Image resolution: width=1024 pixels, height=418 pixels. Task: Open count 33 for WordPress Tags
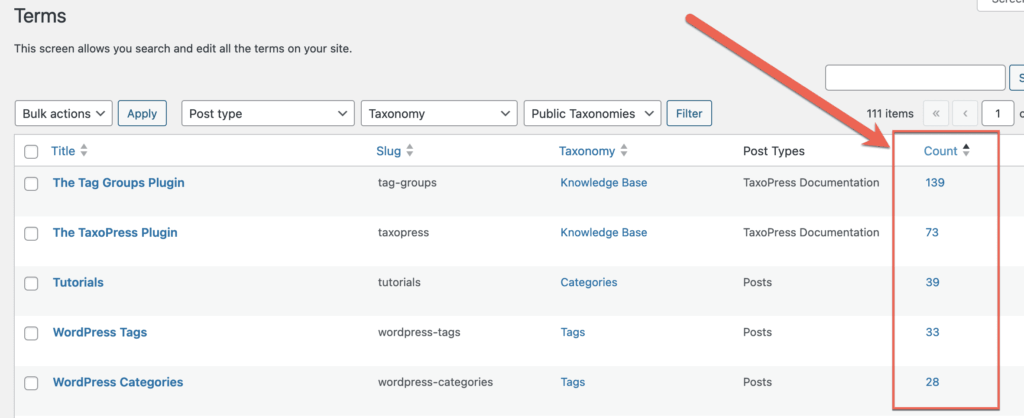[x=932, y=332]
